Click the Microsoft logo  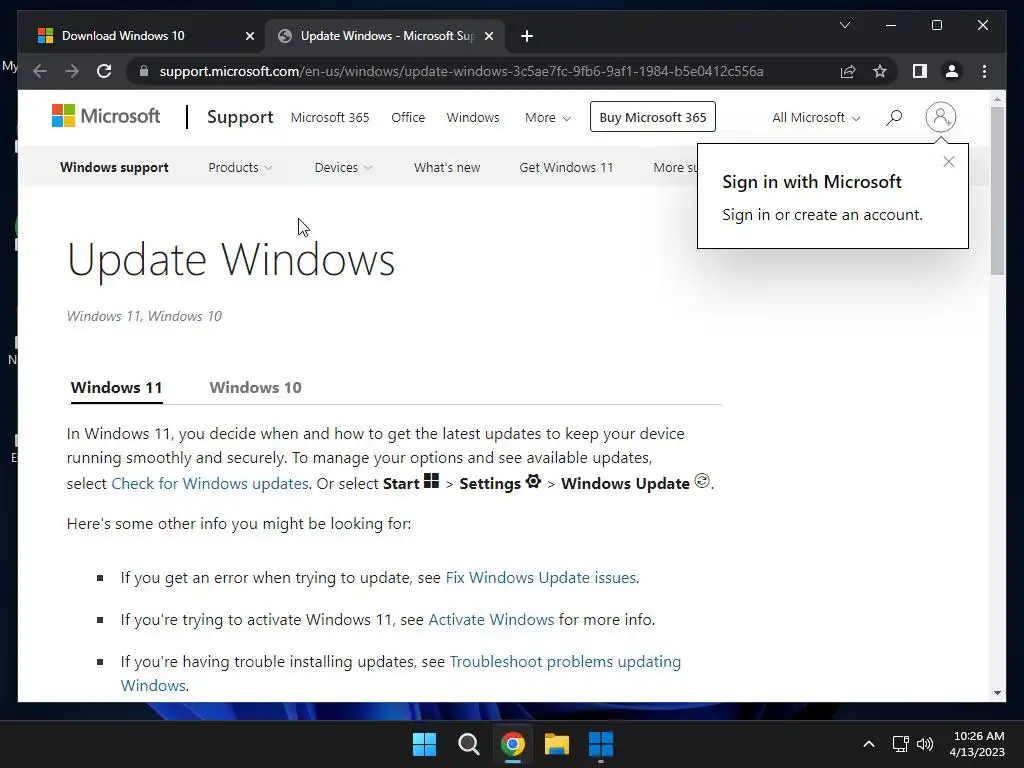point(106,116)
